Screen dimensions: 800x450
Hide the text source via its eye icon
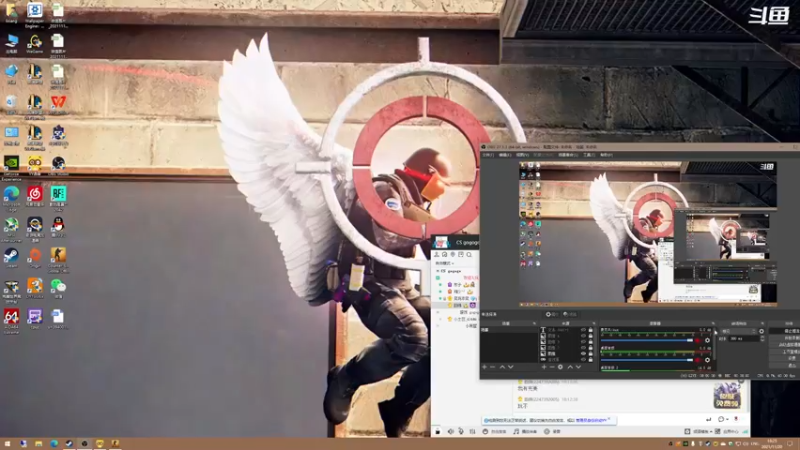click(584, 330)
